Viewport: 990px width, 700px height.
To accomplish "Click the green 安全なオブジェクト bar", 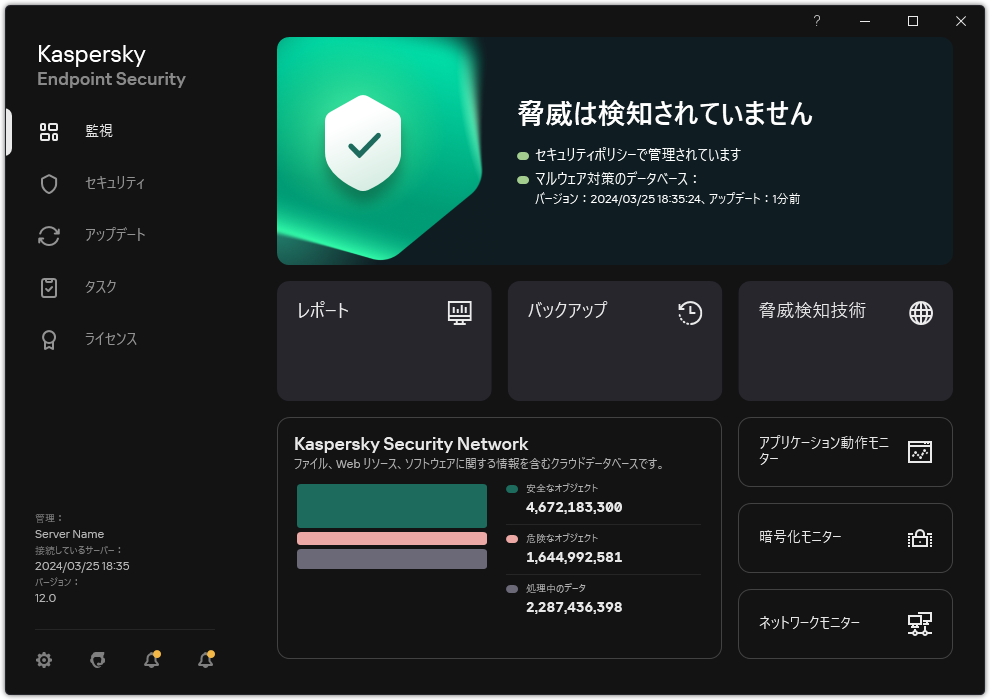I will 391,505.
